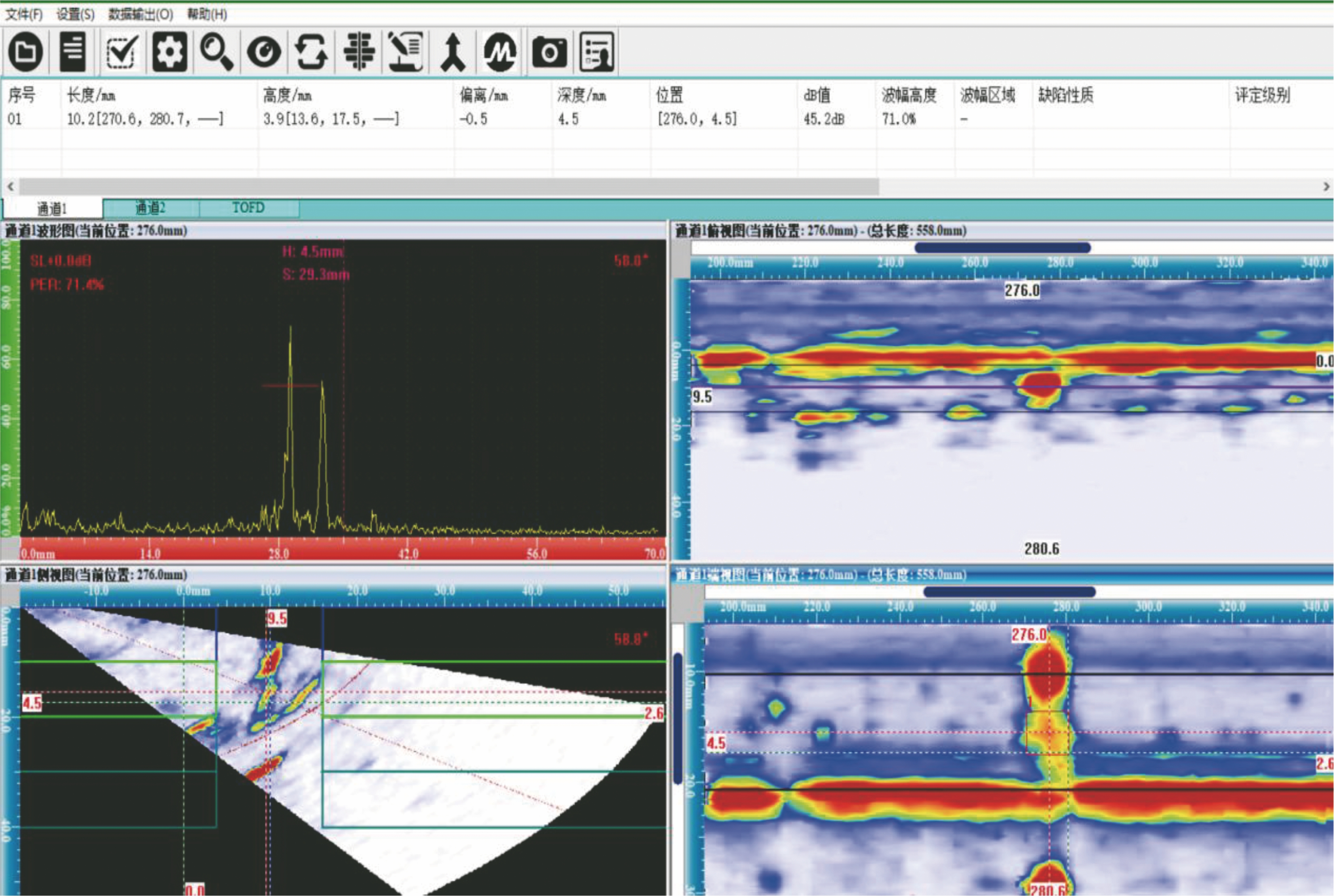The image size is (1334, 896).
Task: Open the 数据输出(O) menu
Action: [x=141, y=14]
